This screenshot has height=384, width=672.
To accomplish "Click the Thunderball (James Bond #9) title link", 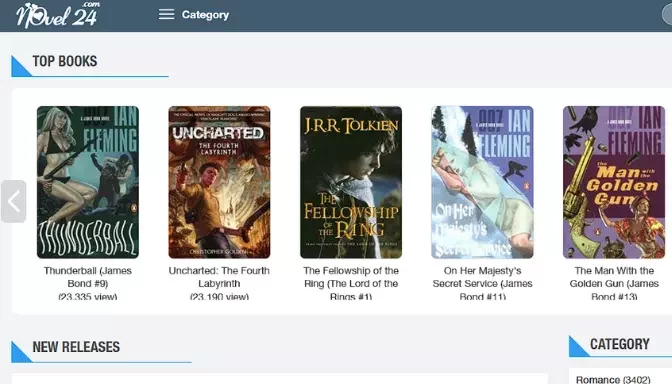I will [x=88, y=277].
